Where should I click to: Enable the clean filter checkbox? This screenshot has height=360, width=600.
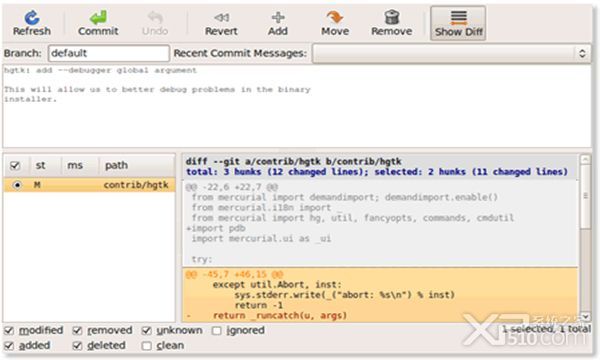point(147,345)
